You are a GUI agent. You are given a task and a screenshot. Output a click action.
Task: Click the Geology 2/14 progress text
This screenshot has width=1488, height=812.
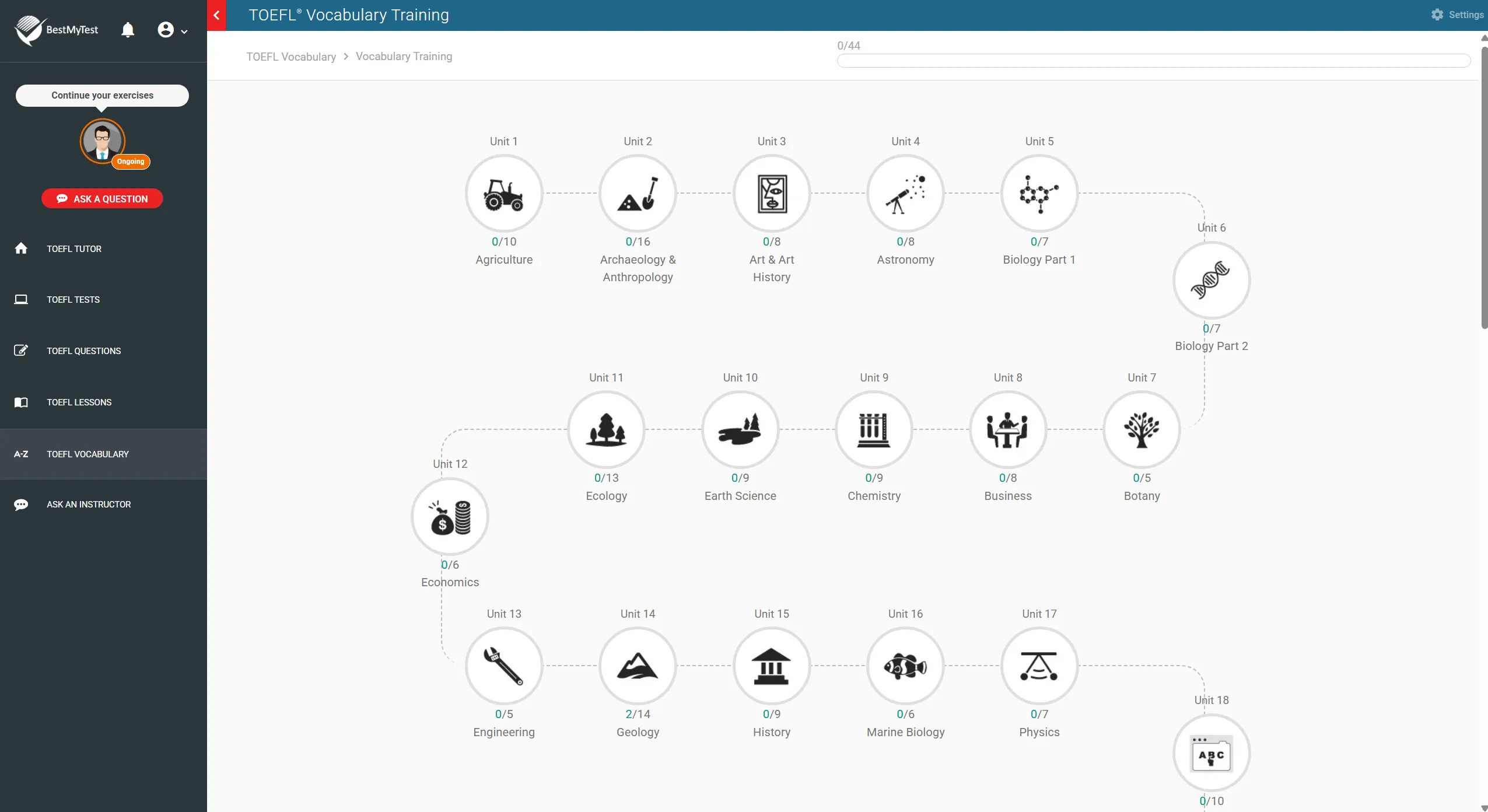[638, 714]
